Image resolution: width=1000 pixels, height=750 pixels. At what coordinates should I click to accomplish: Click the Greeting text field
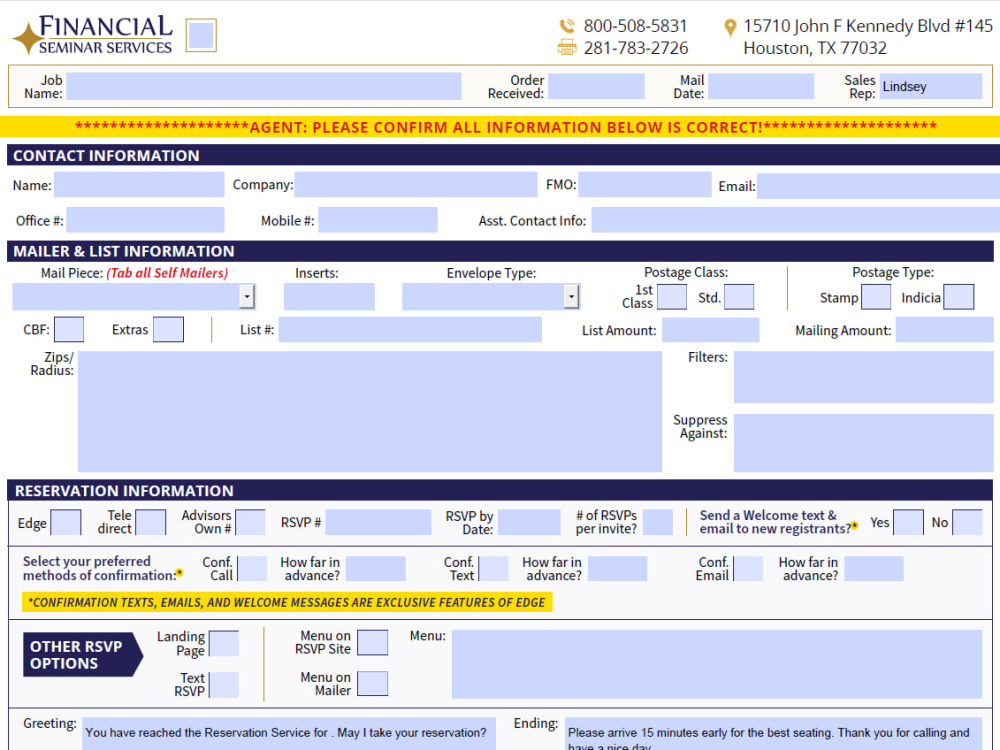(289, 734)
